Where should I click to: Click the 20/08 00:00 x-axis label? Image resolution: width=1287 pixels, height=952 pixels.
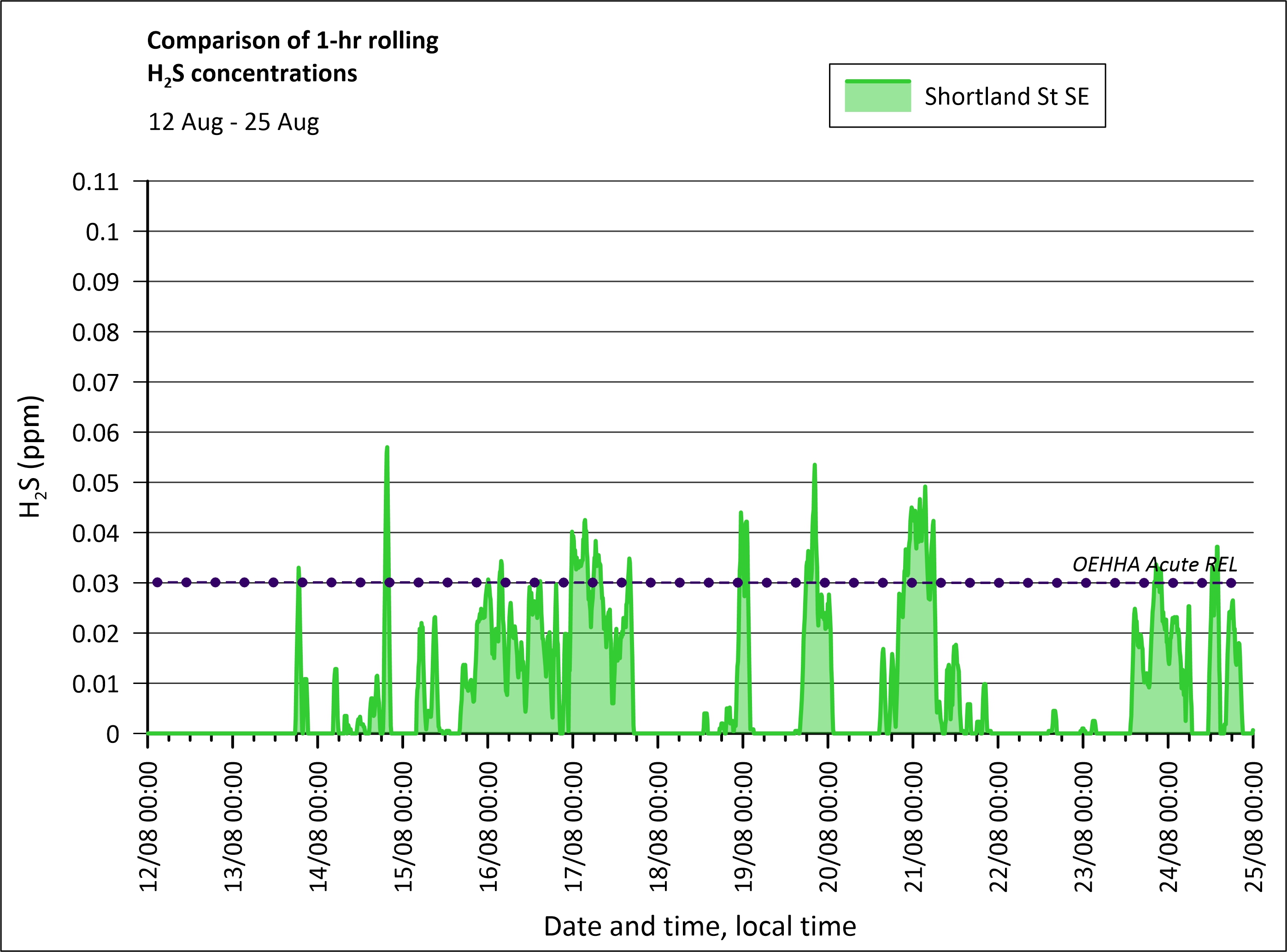click(x=829, y=826)
